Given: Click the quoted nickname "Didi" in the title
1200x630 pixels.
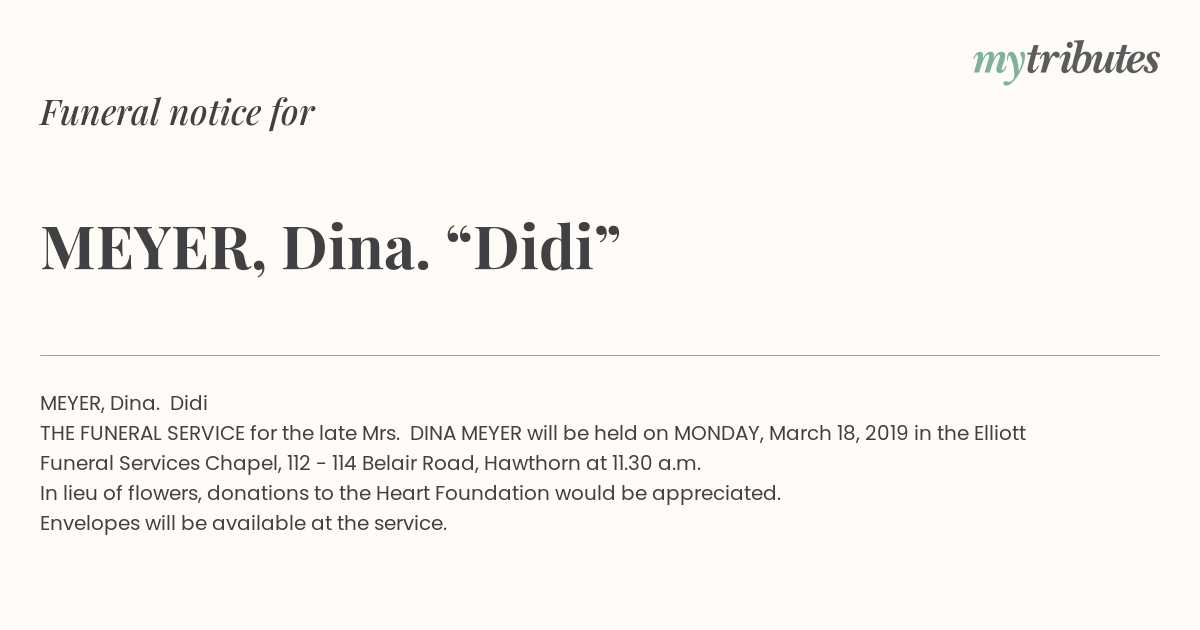Looking at the screenshot, I should tap(534, 247).
